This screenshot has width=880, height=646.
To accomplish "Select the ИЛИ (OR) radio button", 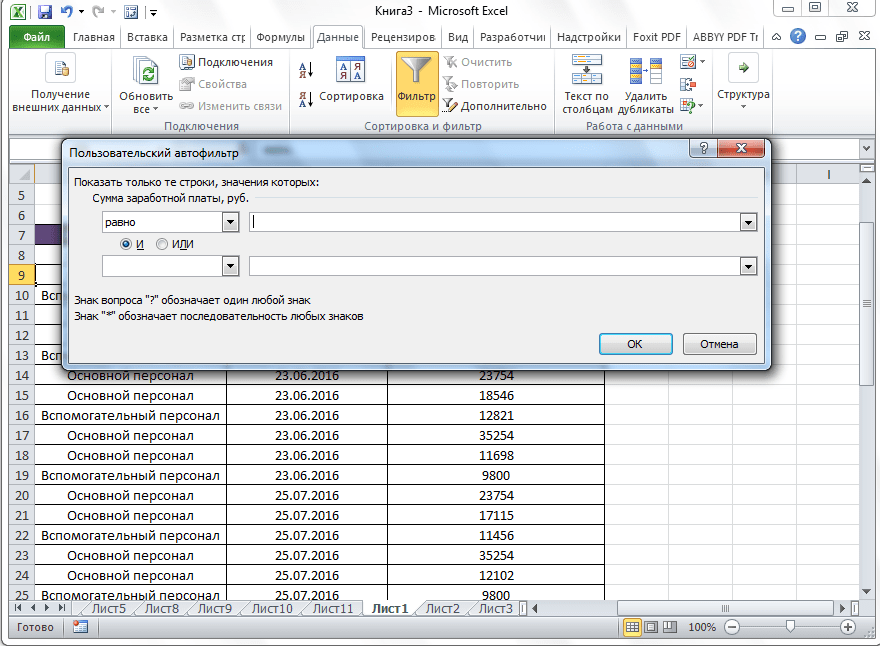I will click(162, 244).
